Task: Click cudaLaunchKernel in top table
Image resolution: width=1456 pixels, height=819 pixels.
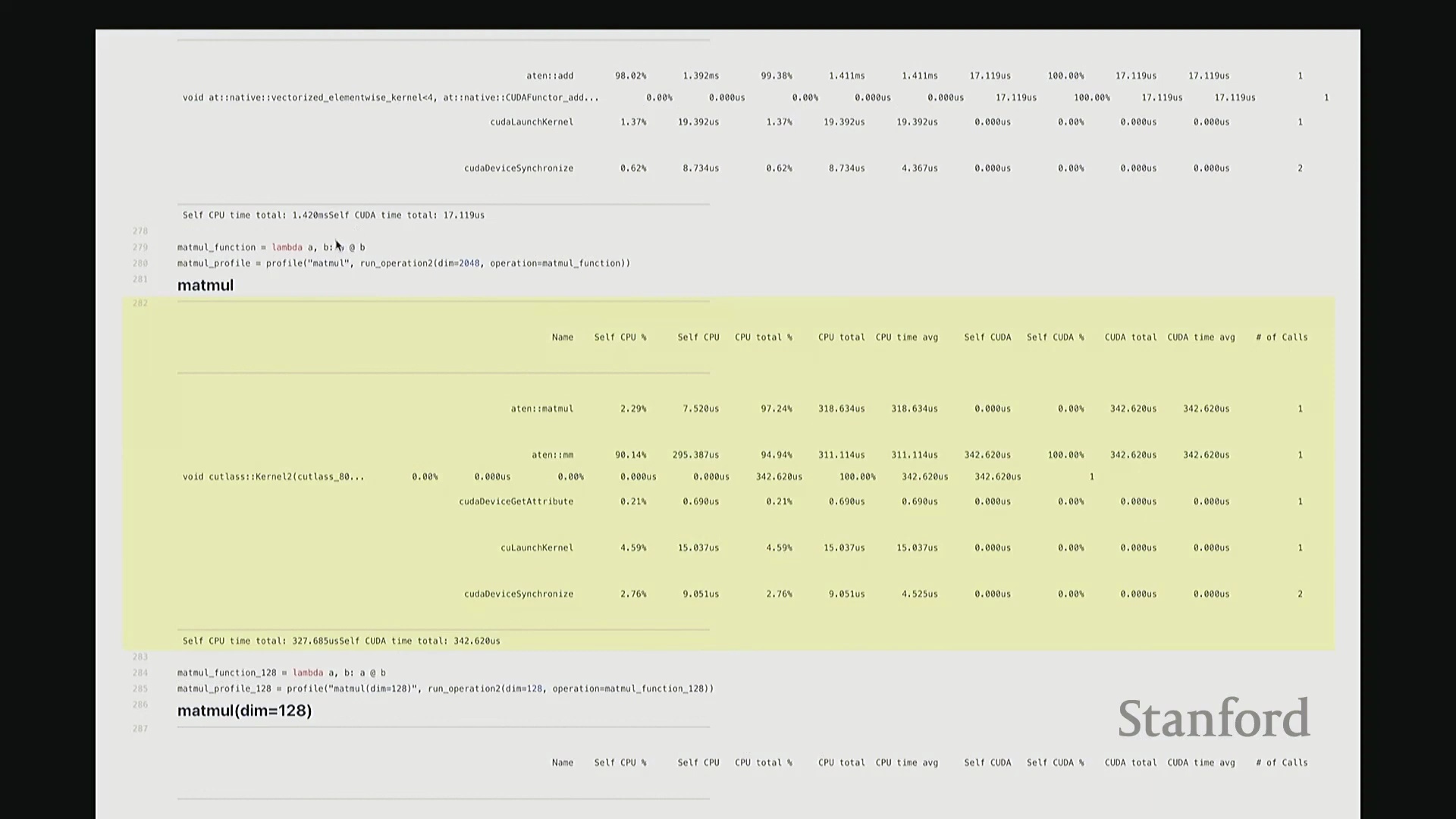Action: pos(531,122)
